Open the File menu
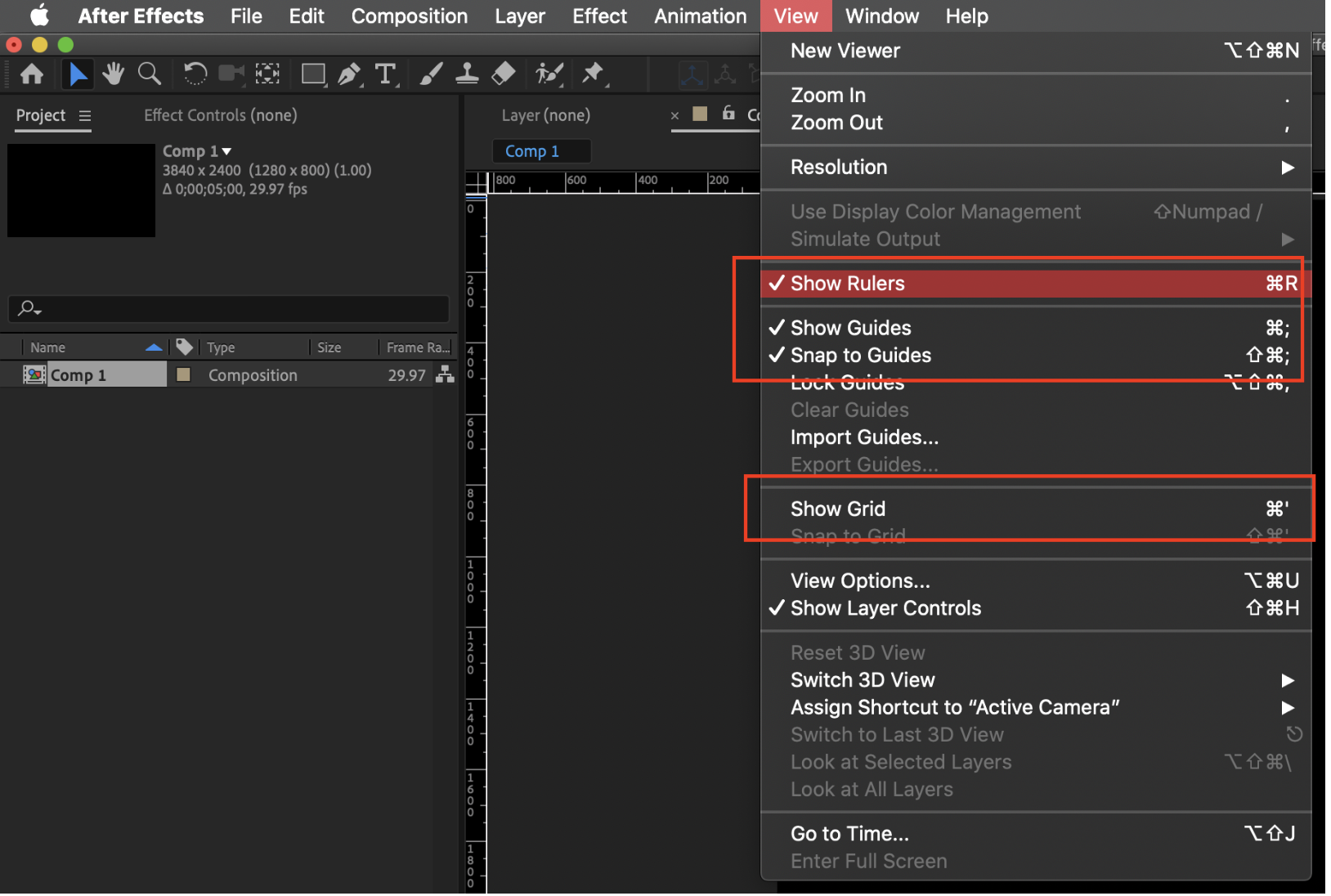Image resolution: width=1331 pixels, height=896 pixels. click(246, 16)
